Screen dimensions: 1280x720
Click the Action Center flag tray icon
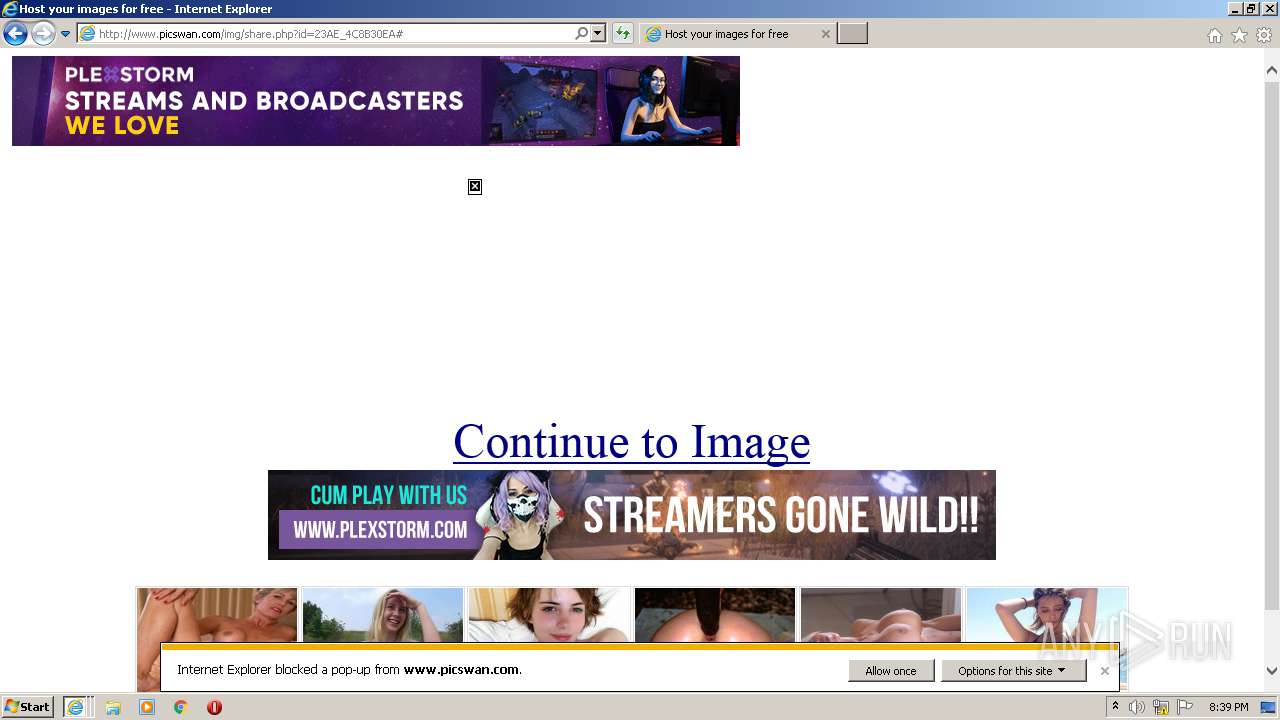coord(1185,707)
